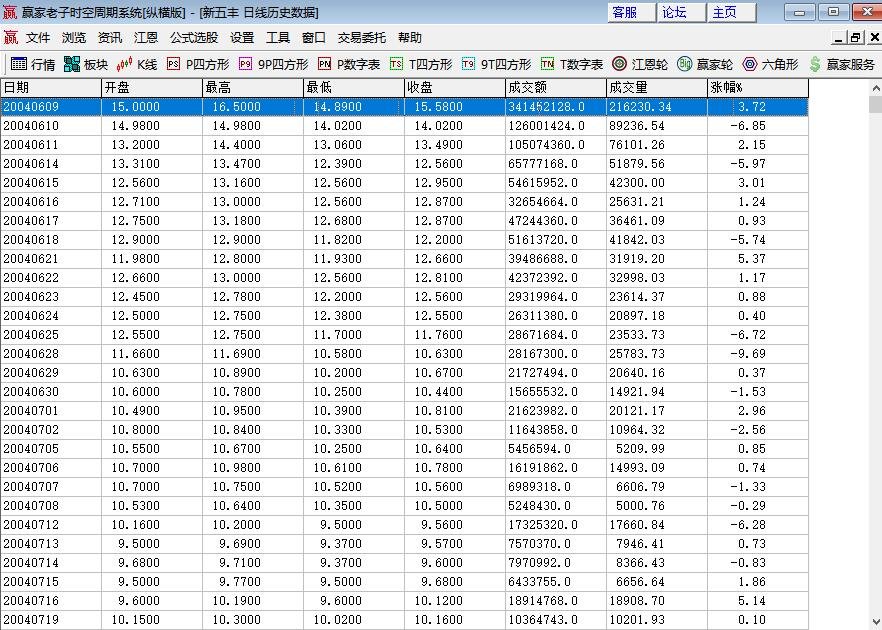Click the 涨幅 value 5.37
882x630 pixels.
752,259
